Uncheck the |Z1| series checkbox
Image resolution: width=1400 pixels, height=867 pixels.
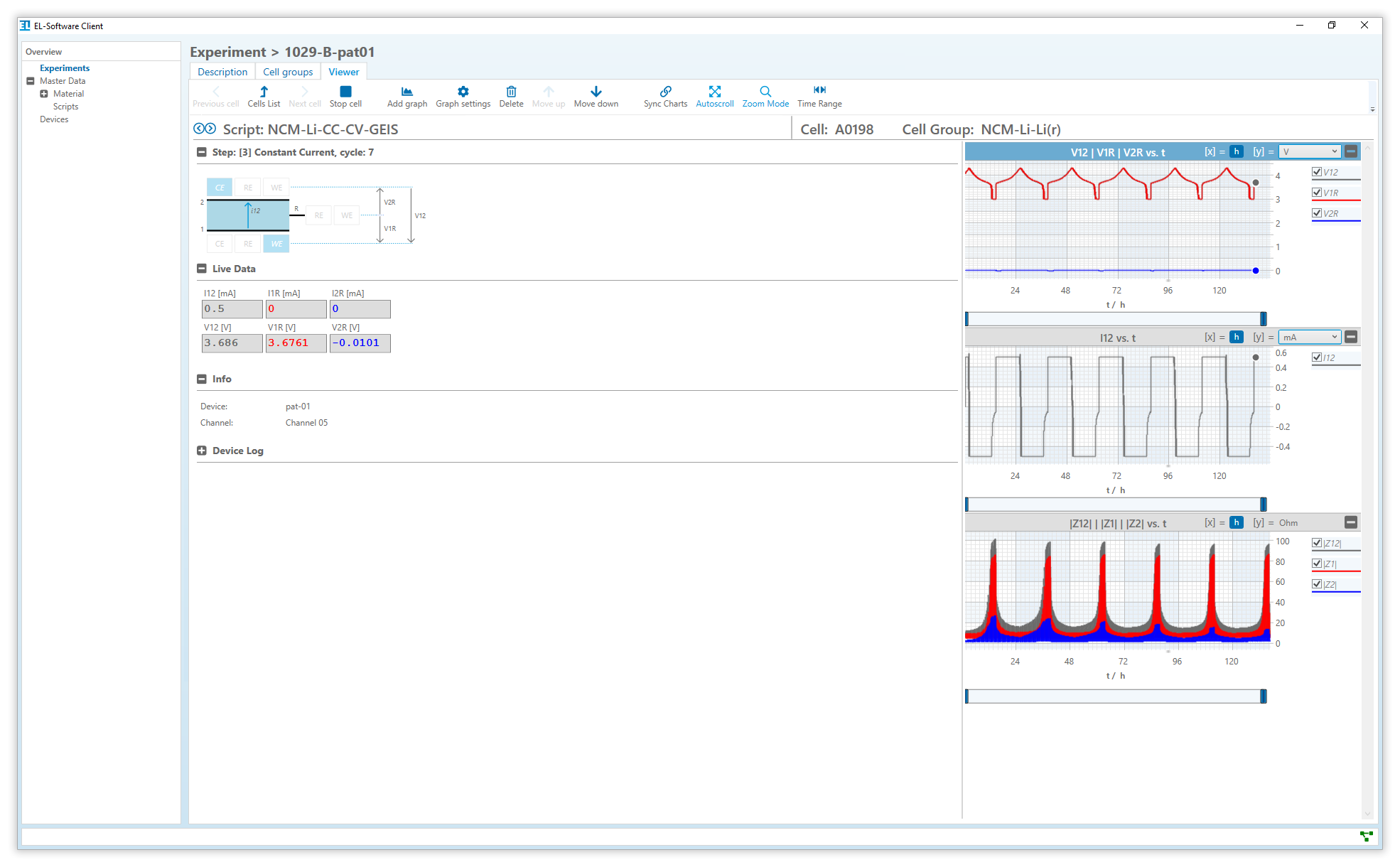click(1317, 564)
